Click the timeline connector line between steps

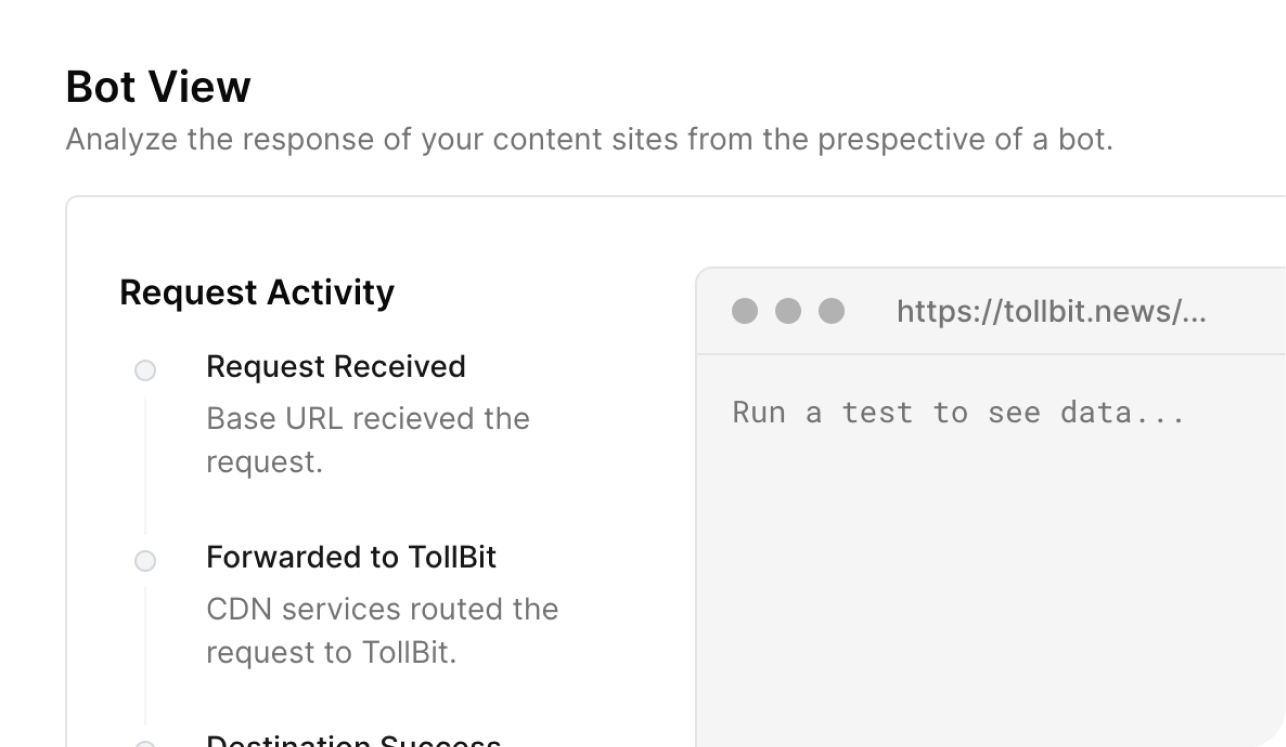click(x=145, y=465)
